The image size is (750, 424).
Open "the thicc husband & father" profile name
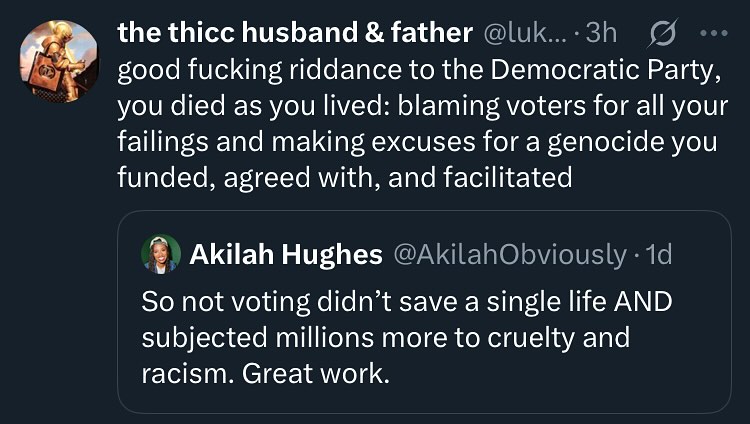[295, 33]
